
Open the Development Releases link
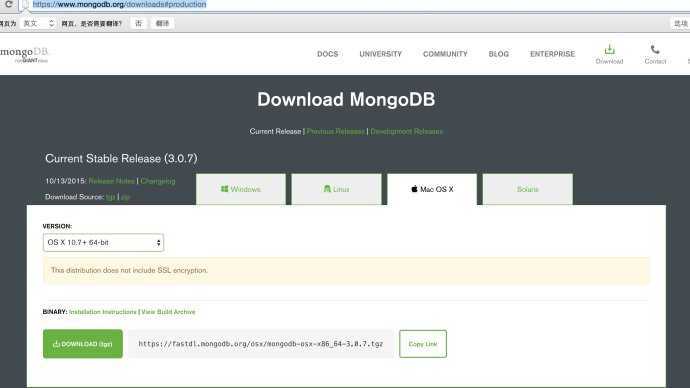(407, 132)
